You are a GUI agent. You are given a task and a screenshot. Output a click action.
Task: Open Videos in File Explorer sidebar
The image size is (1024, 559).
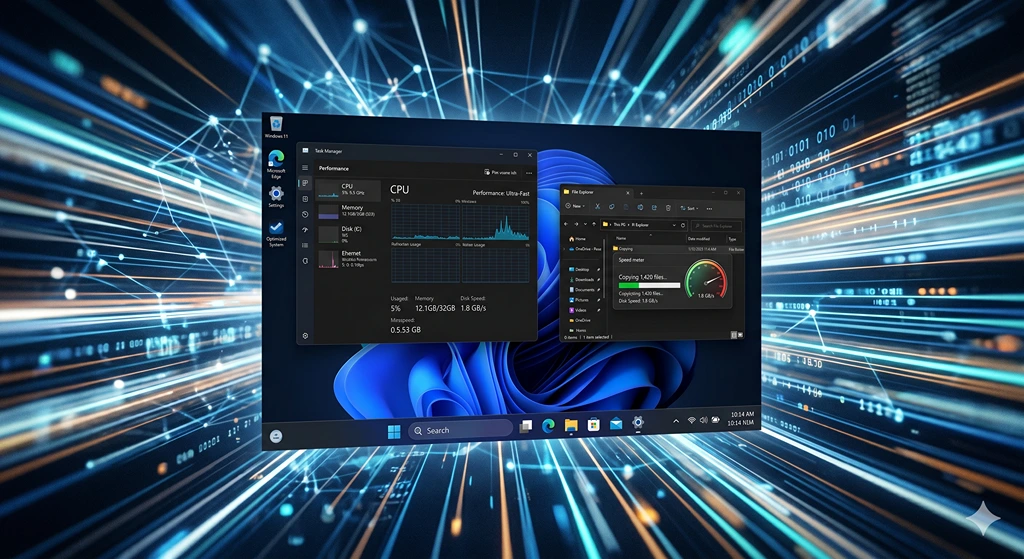[x=577, y=310]
